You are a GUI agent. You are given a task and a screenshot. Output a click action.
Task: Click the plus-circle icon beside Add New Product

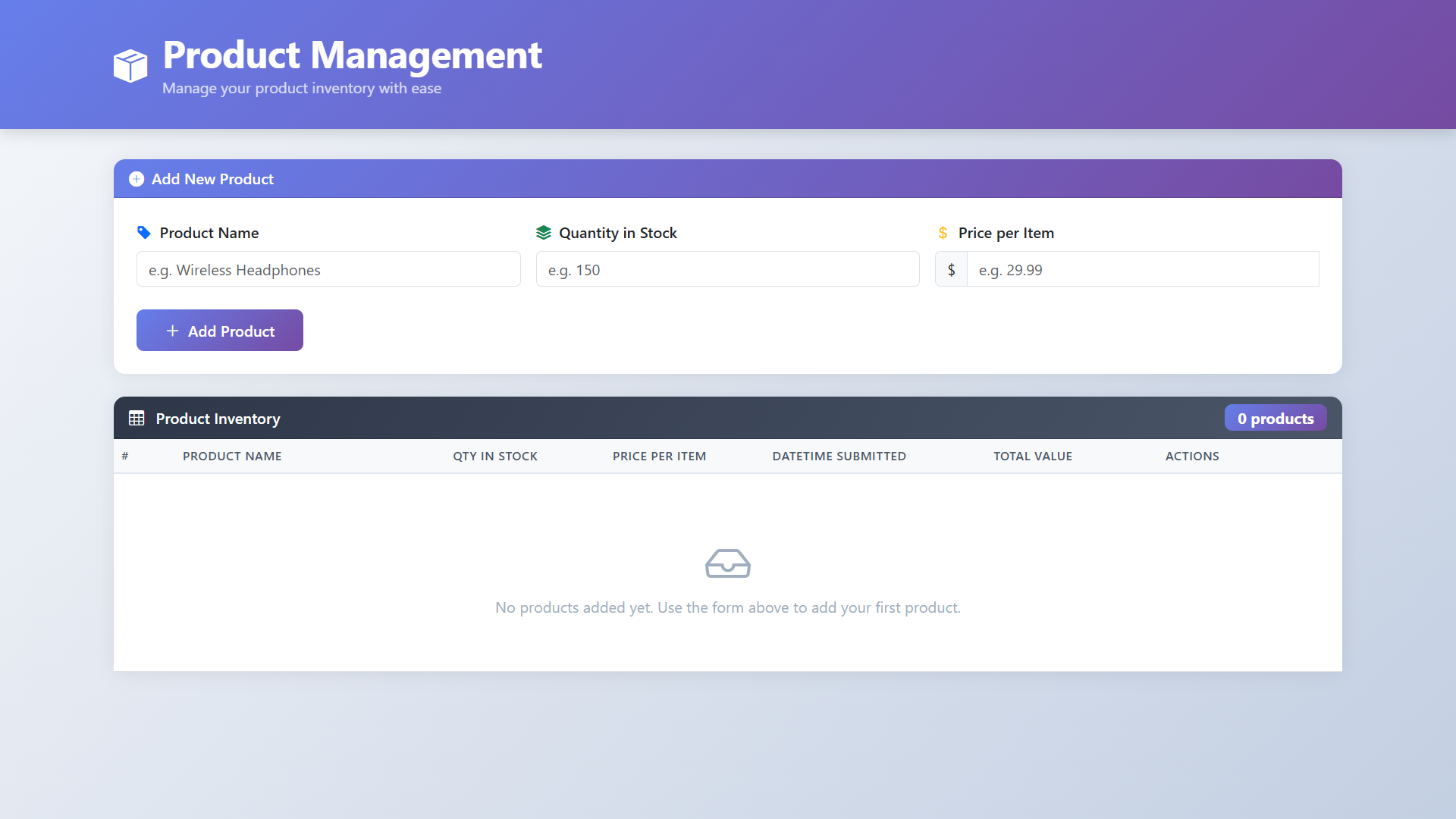(x=136, y=179)
